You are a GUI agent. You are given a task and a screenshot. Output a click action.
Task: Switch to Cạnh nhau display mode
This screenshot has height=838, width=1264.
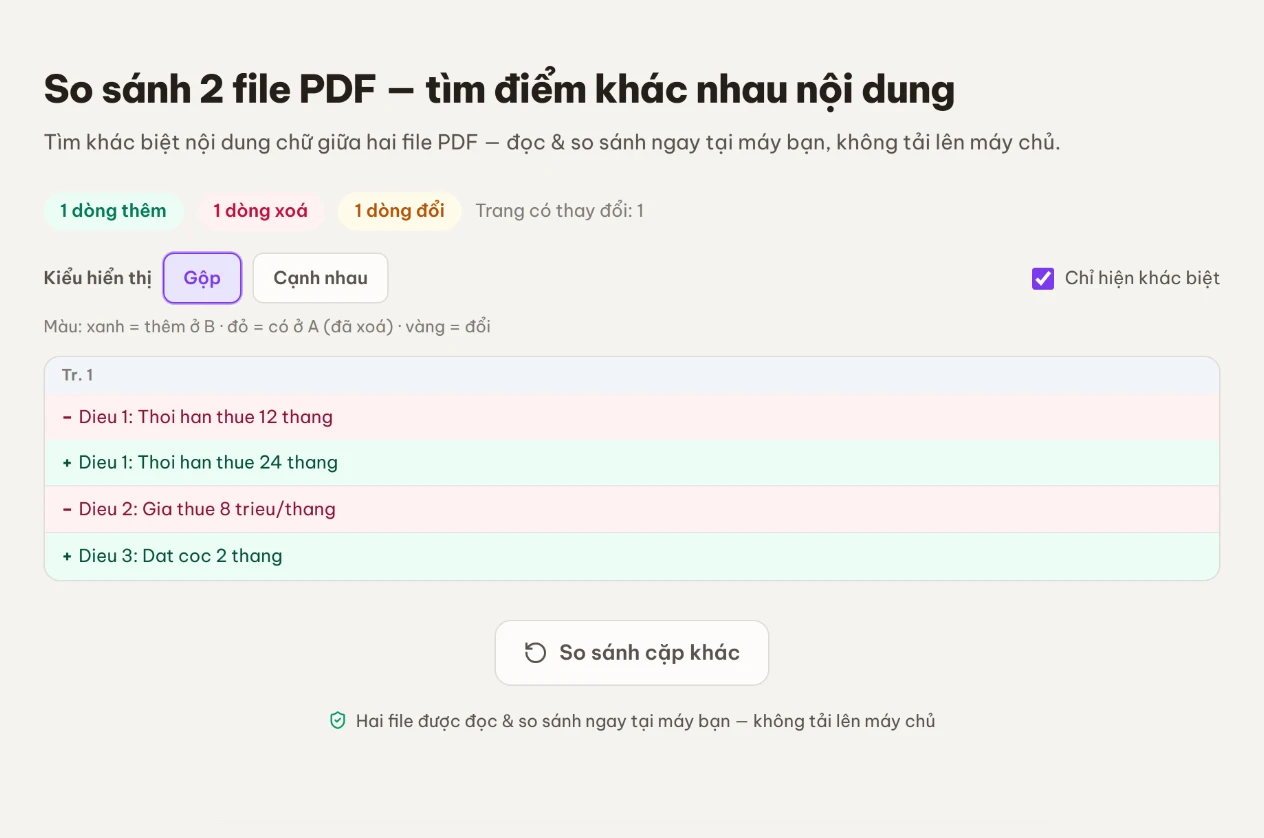pos(320,278)
